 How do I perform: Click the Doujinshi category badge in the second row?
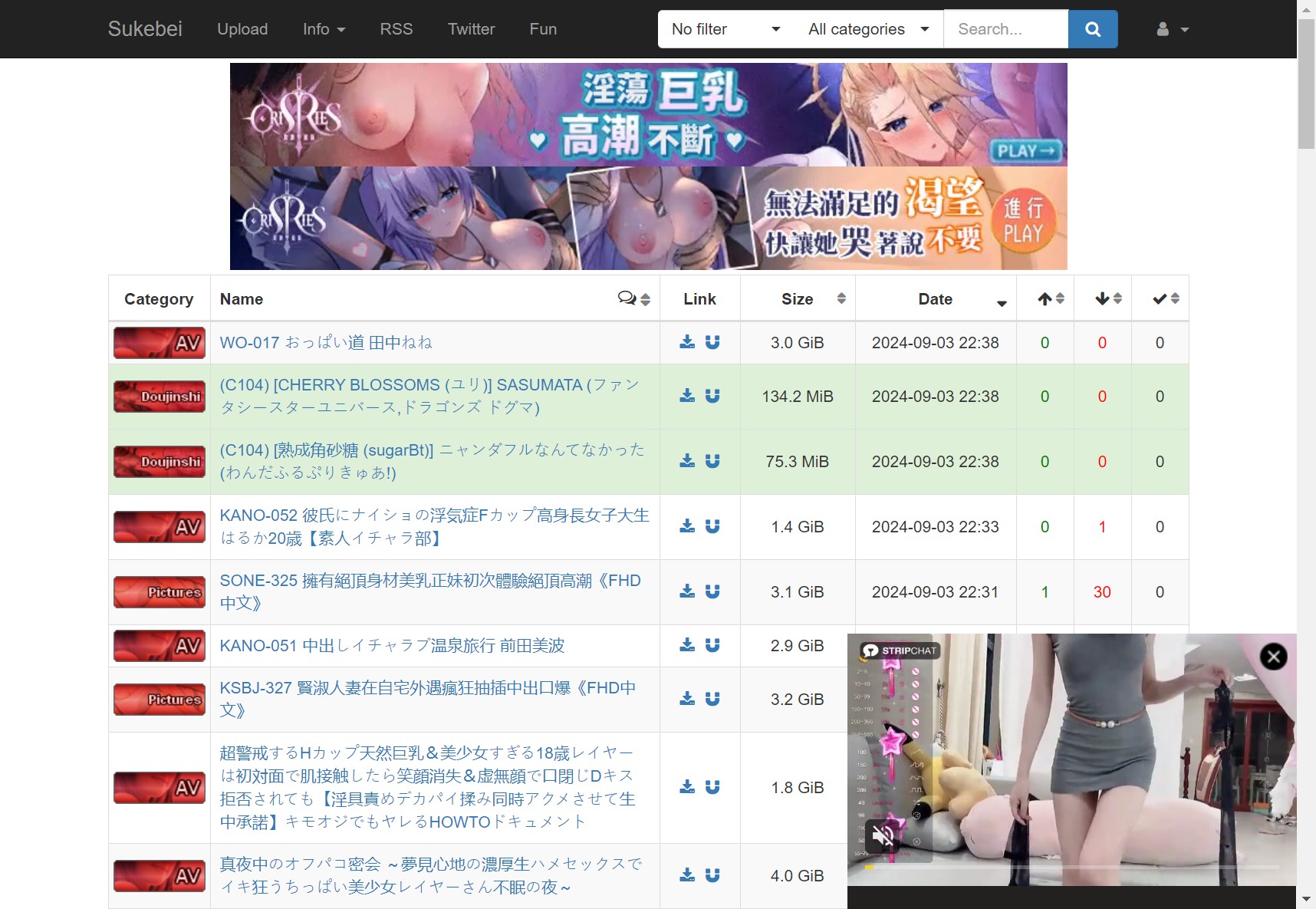point(160,397)
